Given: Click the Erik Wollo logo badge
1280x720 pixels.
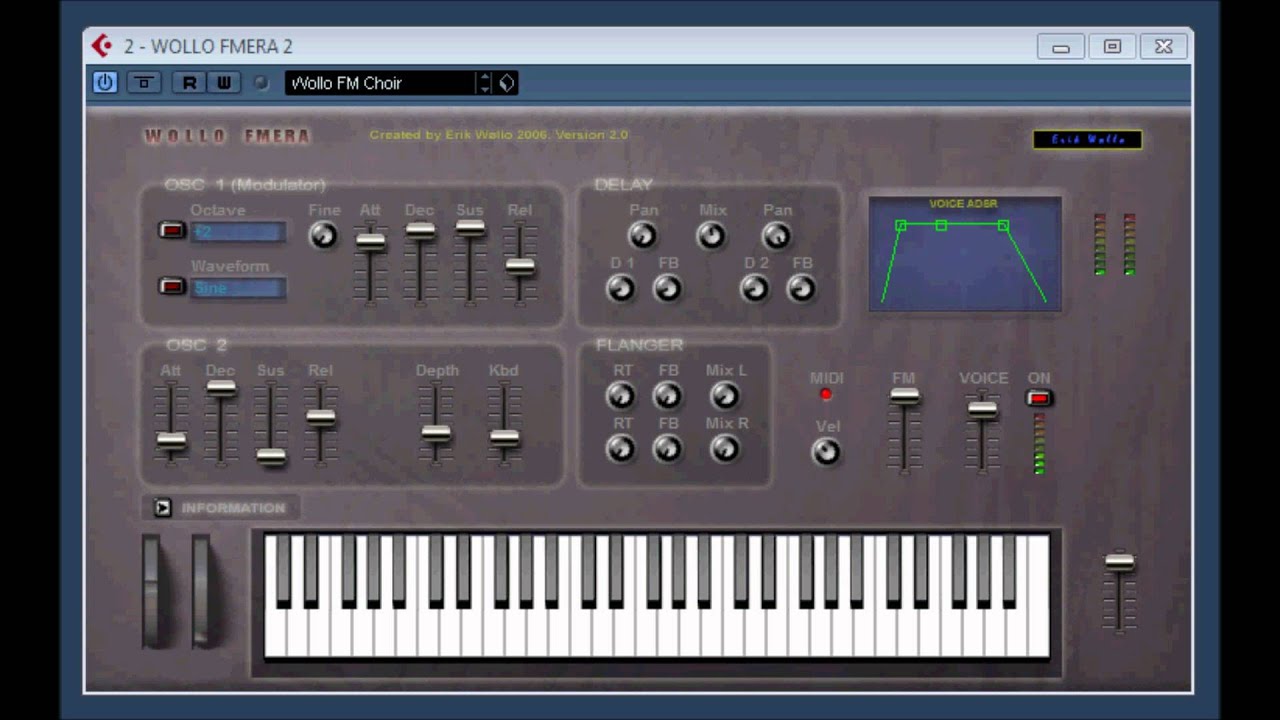Looking at the screenshot, I should [1087, 140].
